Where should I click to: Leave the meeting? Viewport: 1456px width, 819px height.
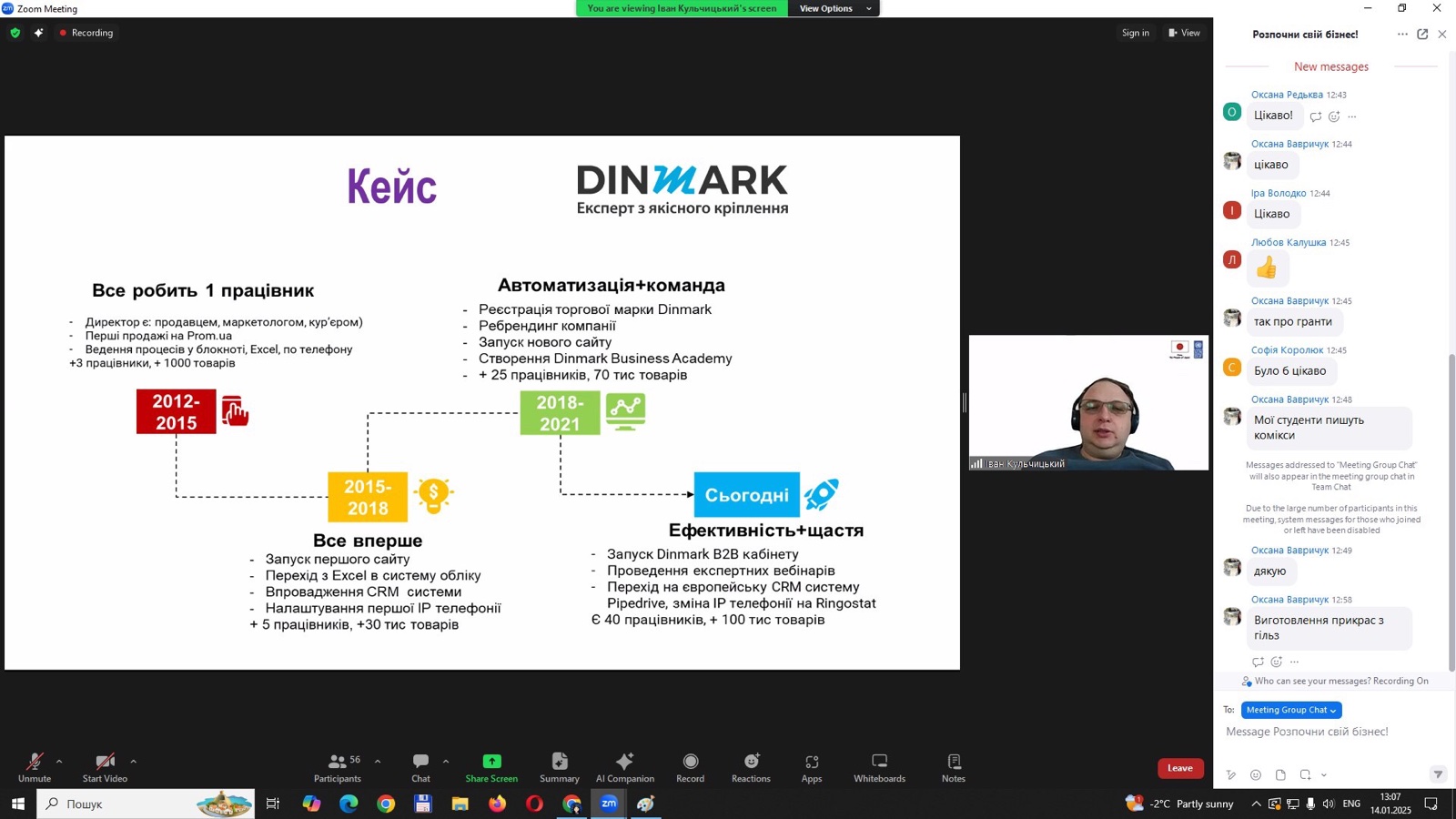(1180, 768)
